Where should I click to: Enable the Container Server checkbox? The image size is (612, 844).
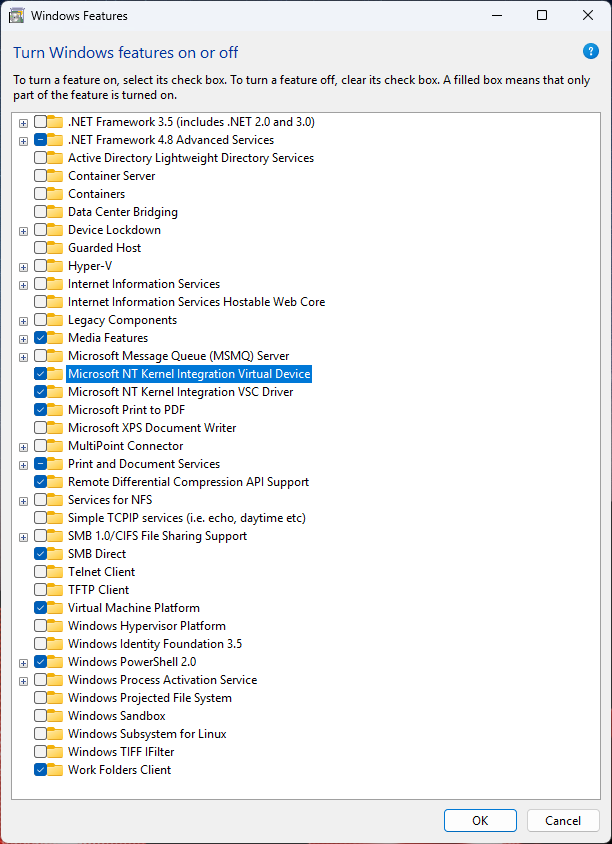click(x=40, y=176)
